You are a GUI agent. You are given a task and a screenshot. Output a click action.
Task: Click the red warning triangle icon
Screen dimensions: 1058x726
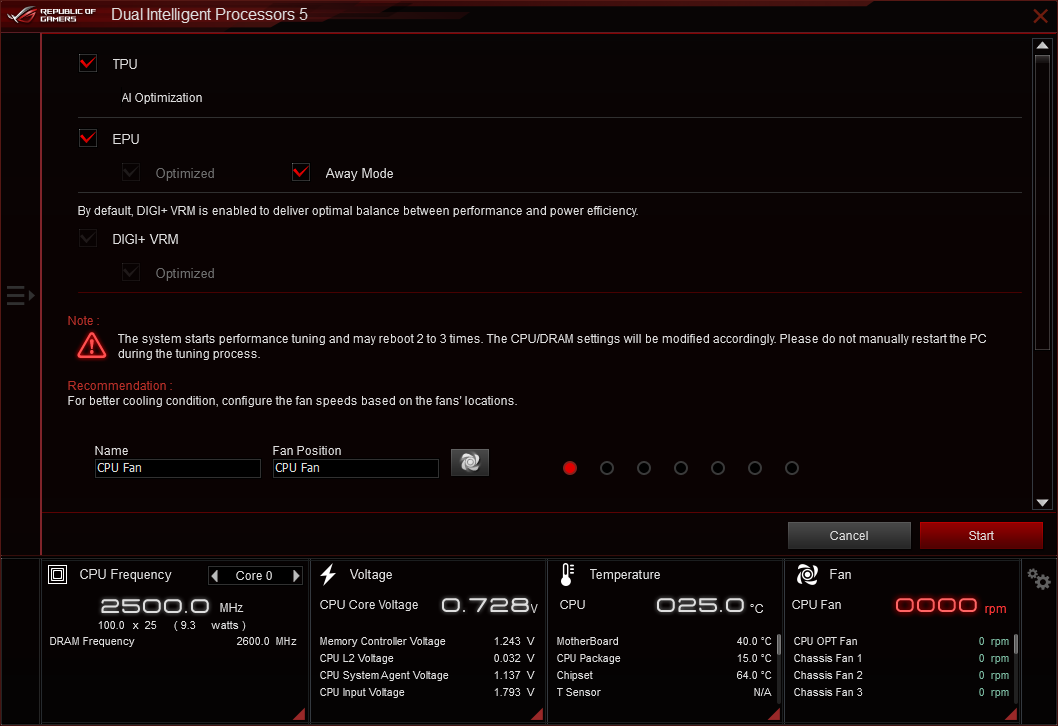pyautogui.click(x=91, y=345)
